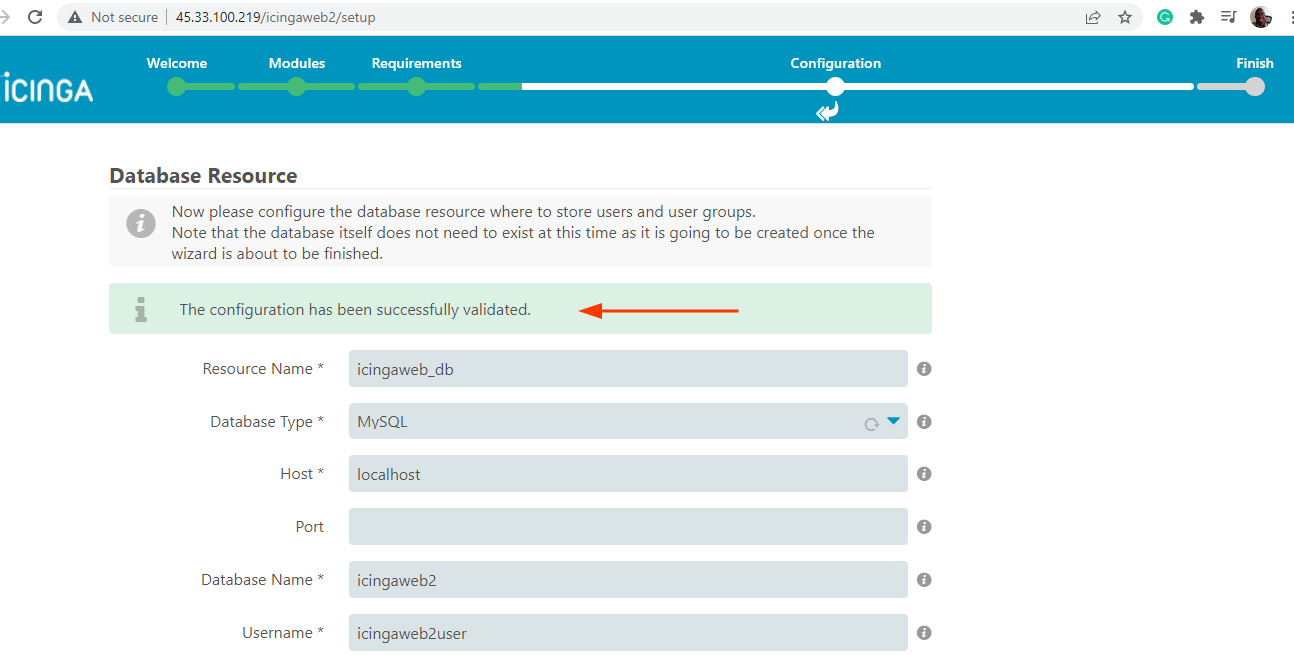The height and width of the screenshot is (655, 1294).
Task: Go to the Modules step
Action: pos(297,86)
